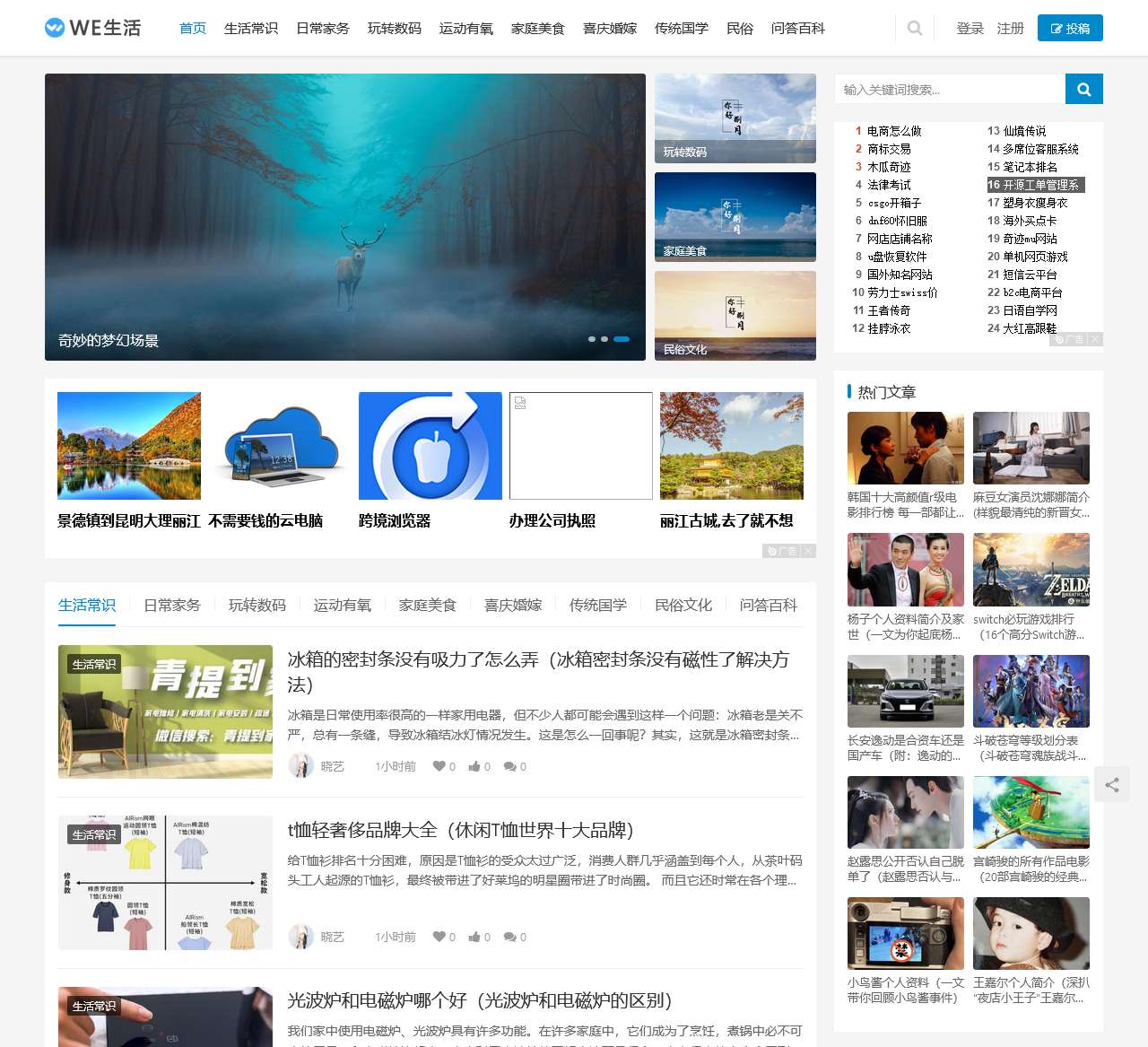Viewport: 1148px width, 1047px height.
Task: Click the blue 投稿 button
Action: (1070, 28)
